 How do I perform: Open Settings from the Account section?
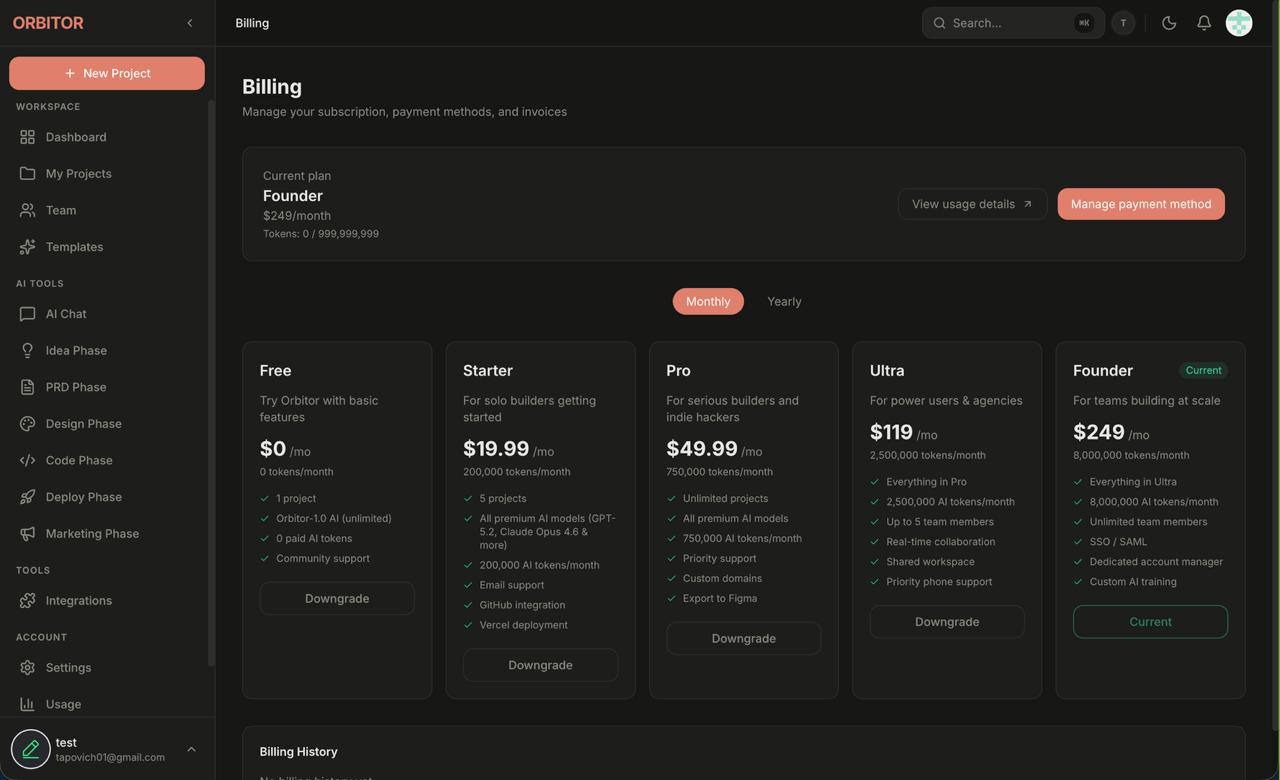[x=68, y=668]
